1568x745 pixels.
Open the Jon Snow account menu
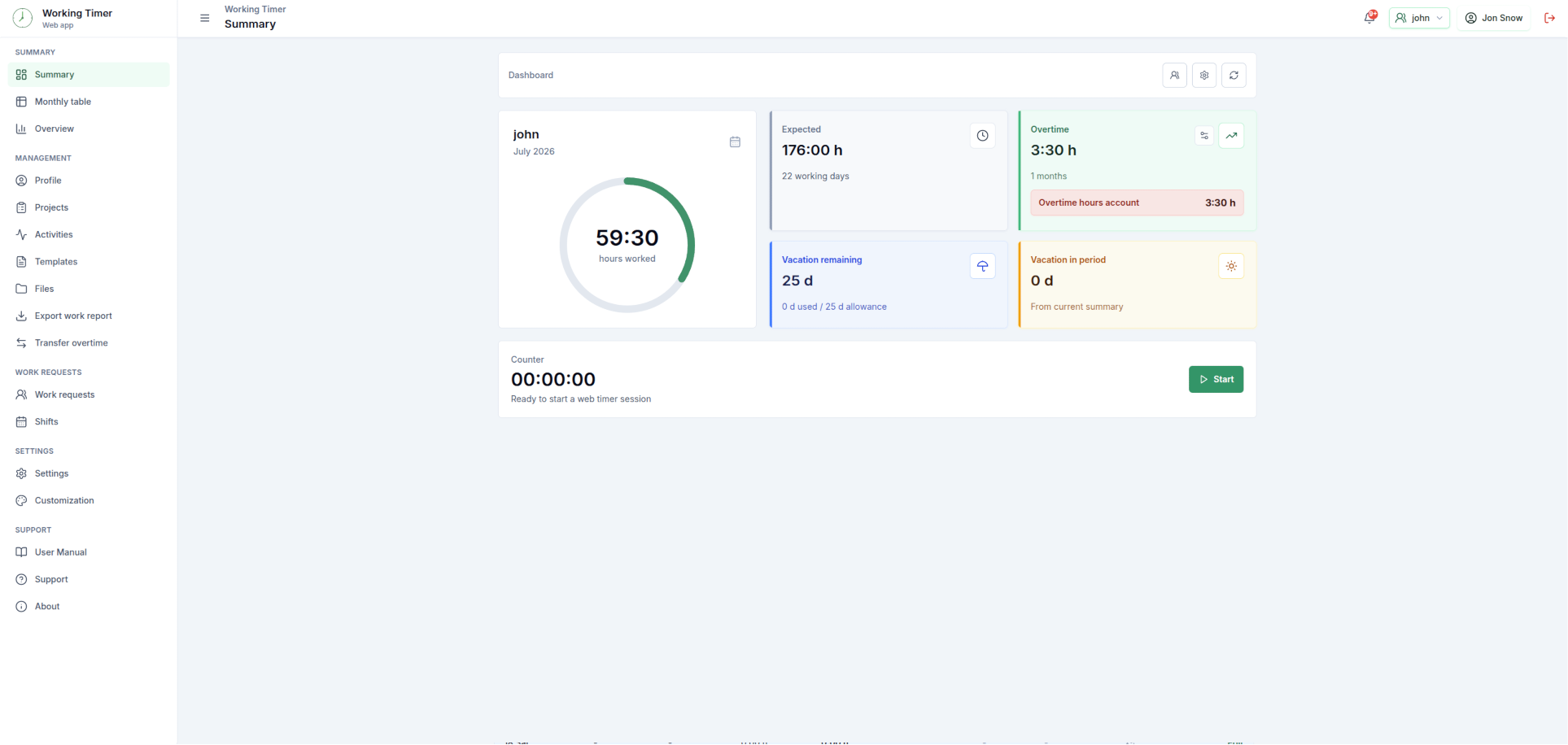pos(1494,18)
